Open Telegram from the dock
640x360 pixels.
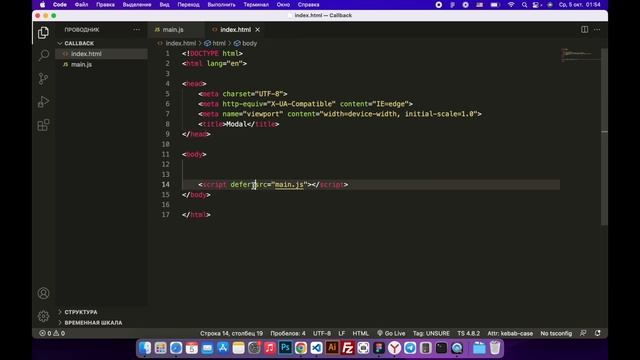point(410,348)
